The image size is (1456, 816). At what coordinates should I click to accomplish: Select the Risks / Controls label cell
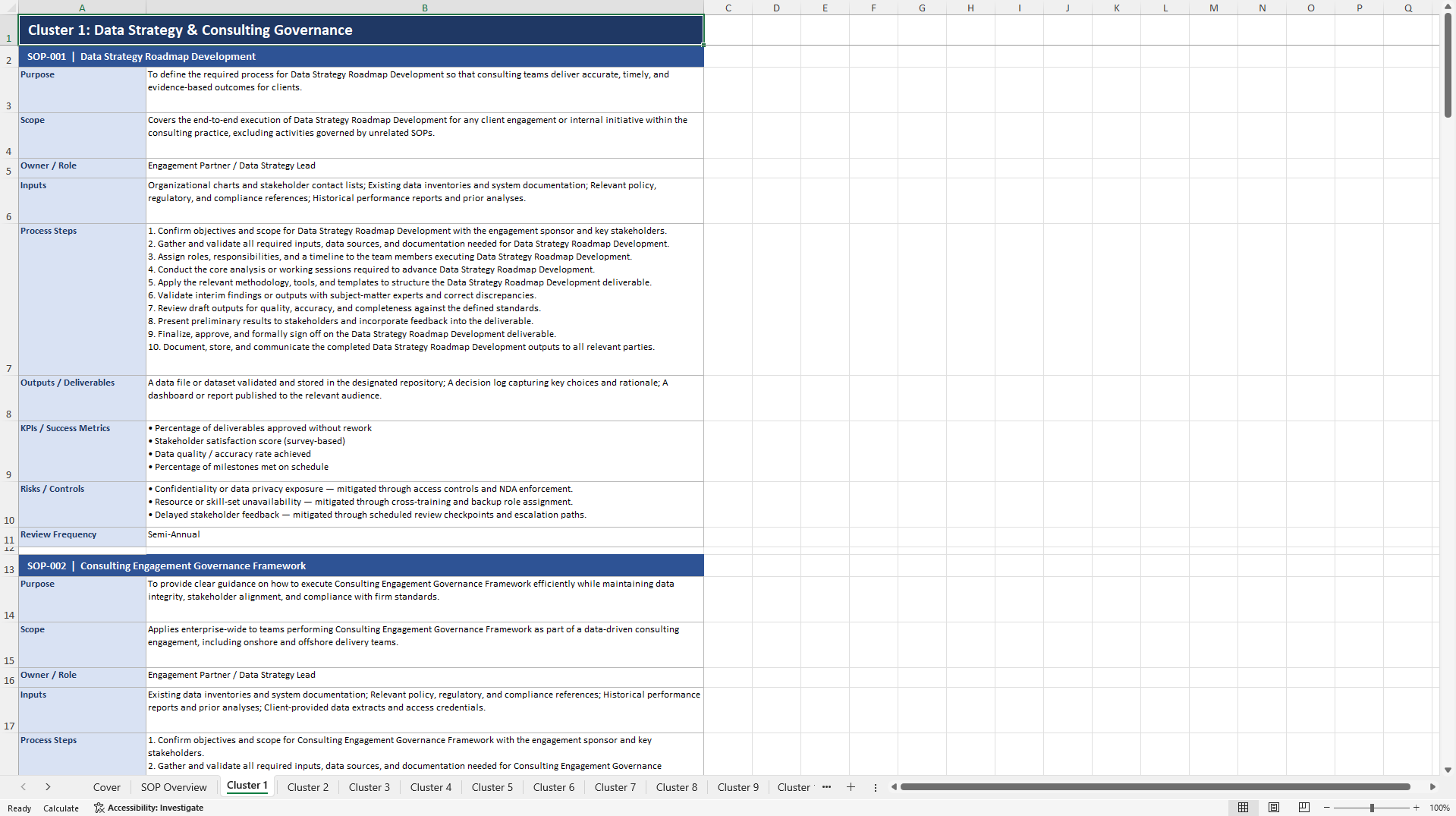(x=82, y=504)
